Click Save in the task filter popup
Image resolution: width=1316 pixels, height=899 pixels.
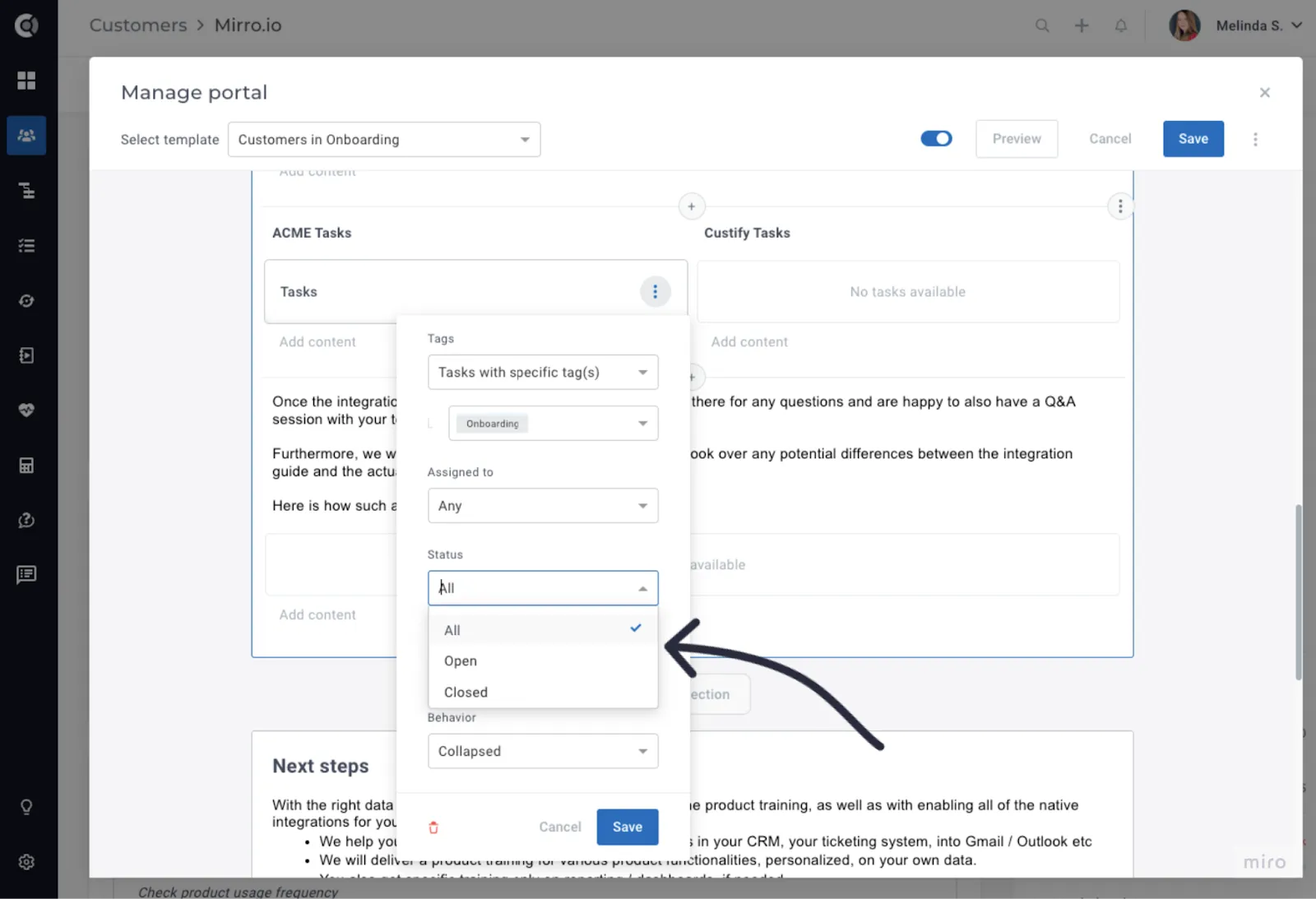[x=628, y=827]
